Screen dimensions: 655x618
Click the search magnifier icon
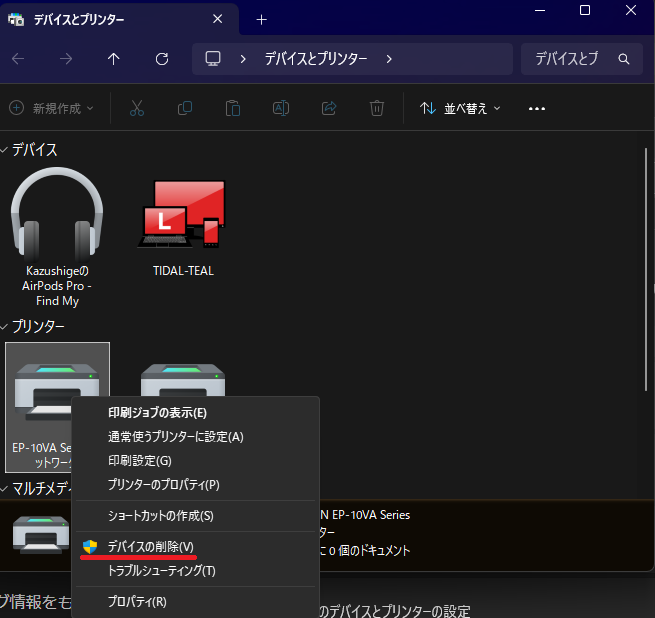pyautogui.click(x=624, y=59)
